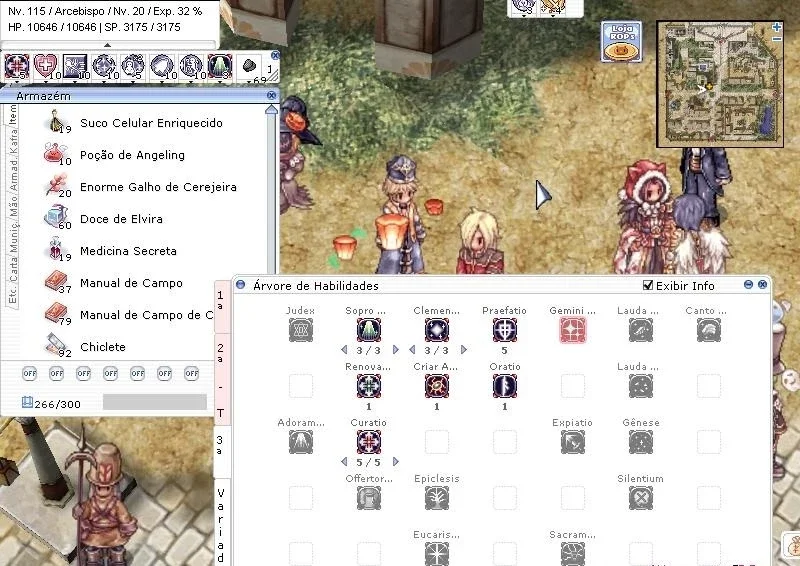800x566 pixels.
Task: Select the Clemen... skill icon
Action: (437, 330)
